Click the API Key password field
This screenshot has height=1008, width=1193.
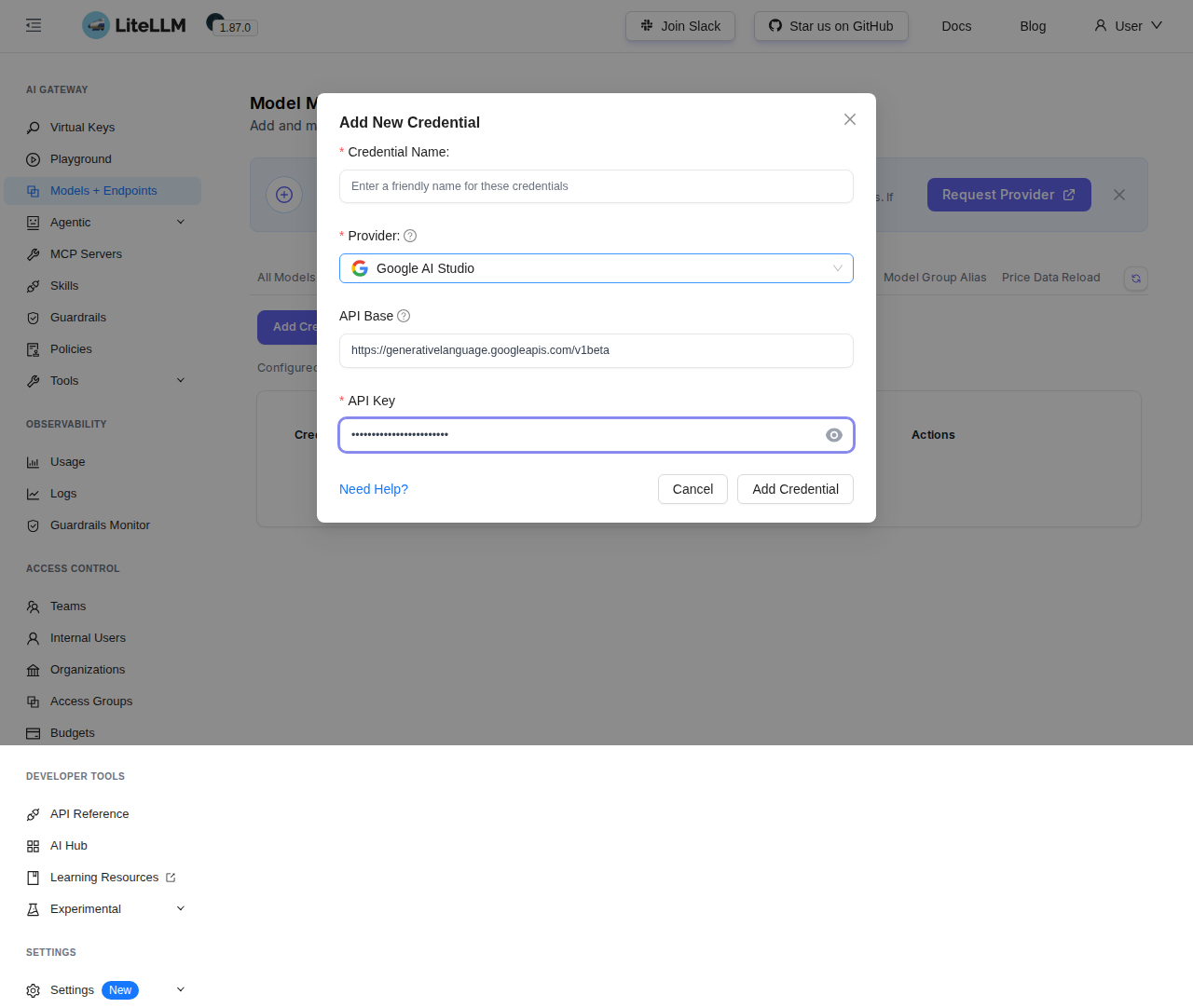(x=596, y=435)
